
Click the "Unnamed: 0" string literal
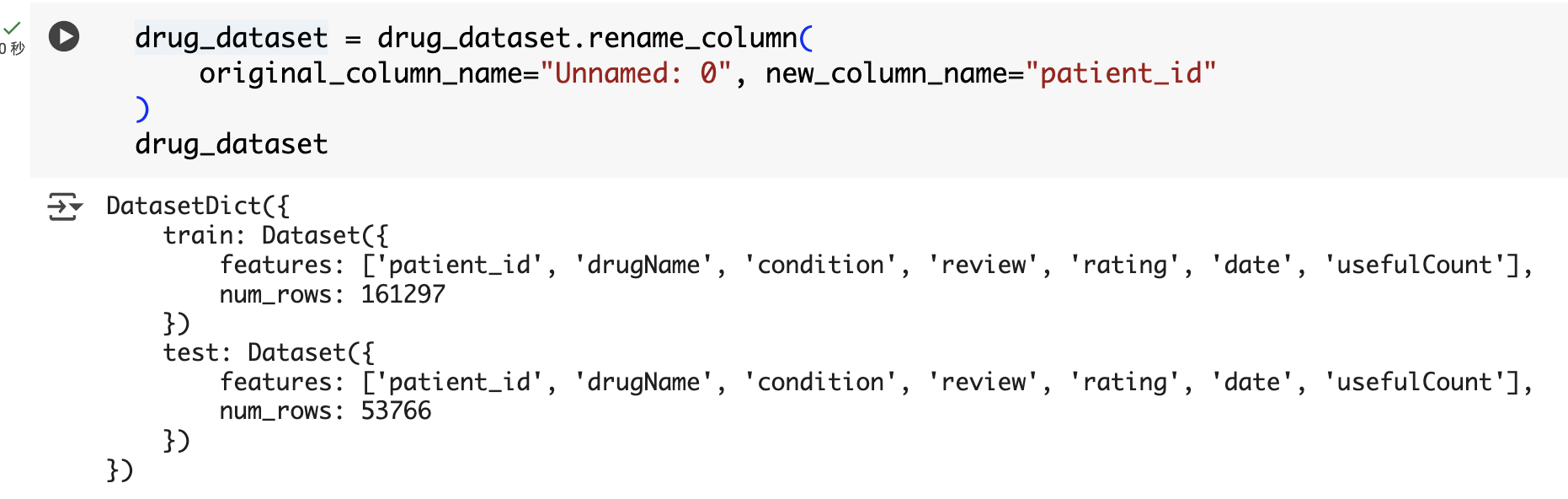[635, 73]
